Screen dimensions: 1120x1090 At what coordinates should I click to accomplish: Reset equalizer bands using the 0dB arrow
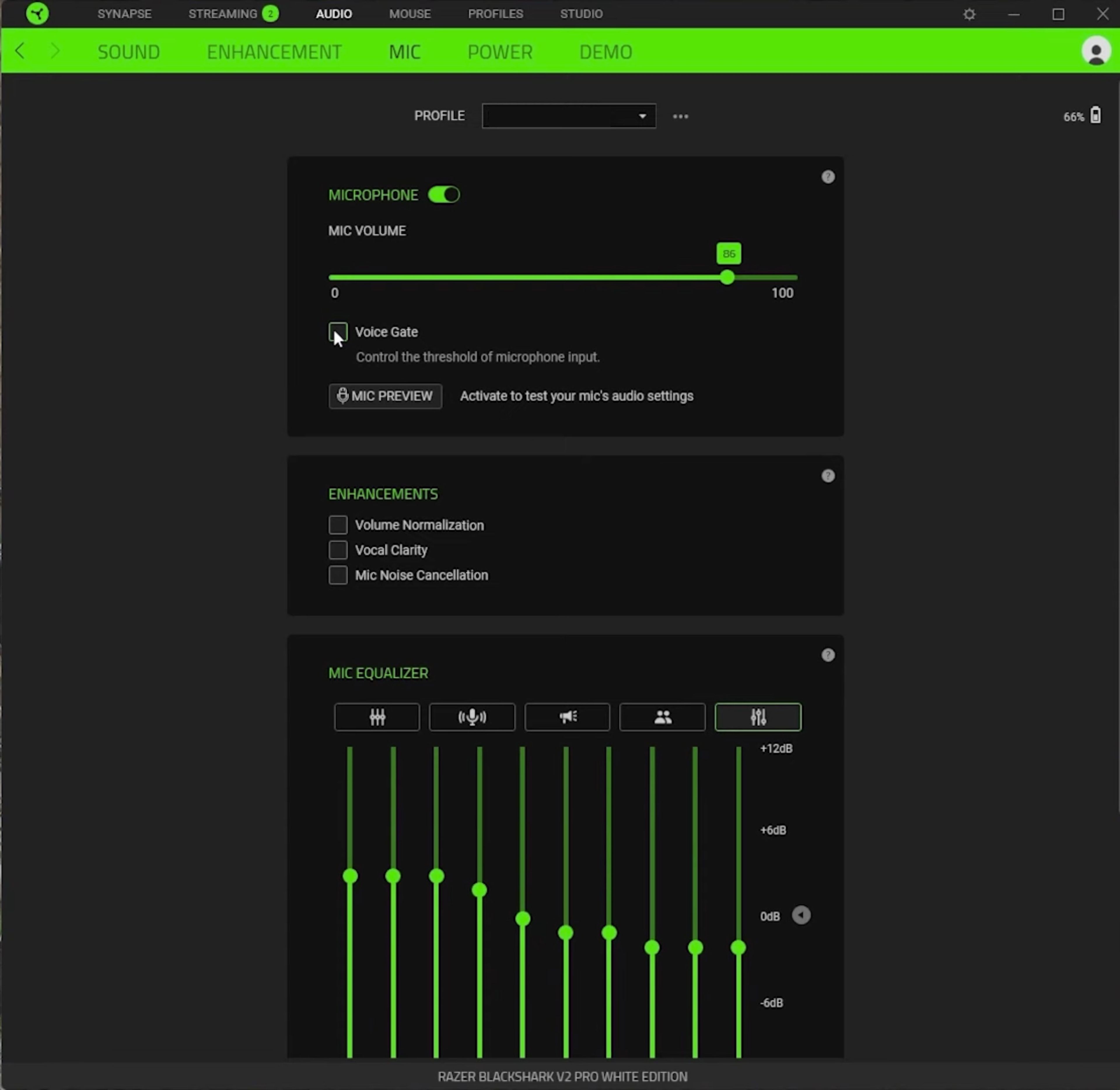(801, 916)
